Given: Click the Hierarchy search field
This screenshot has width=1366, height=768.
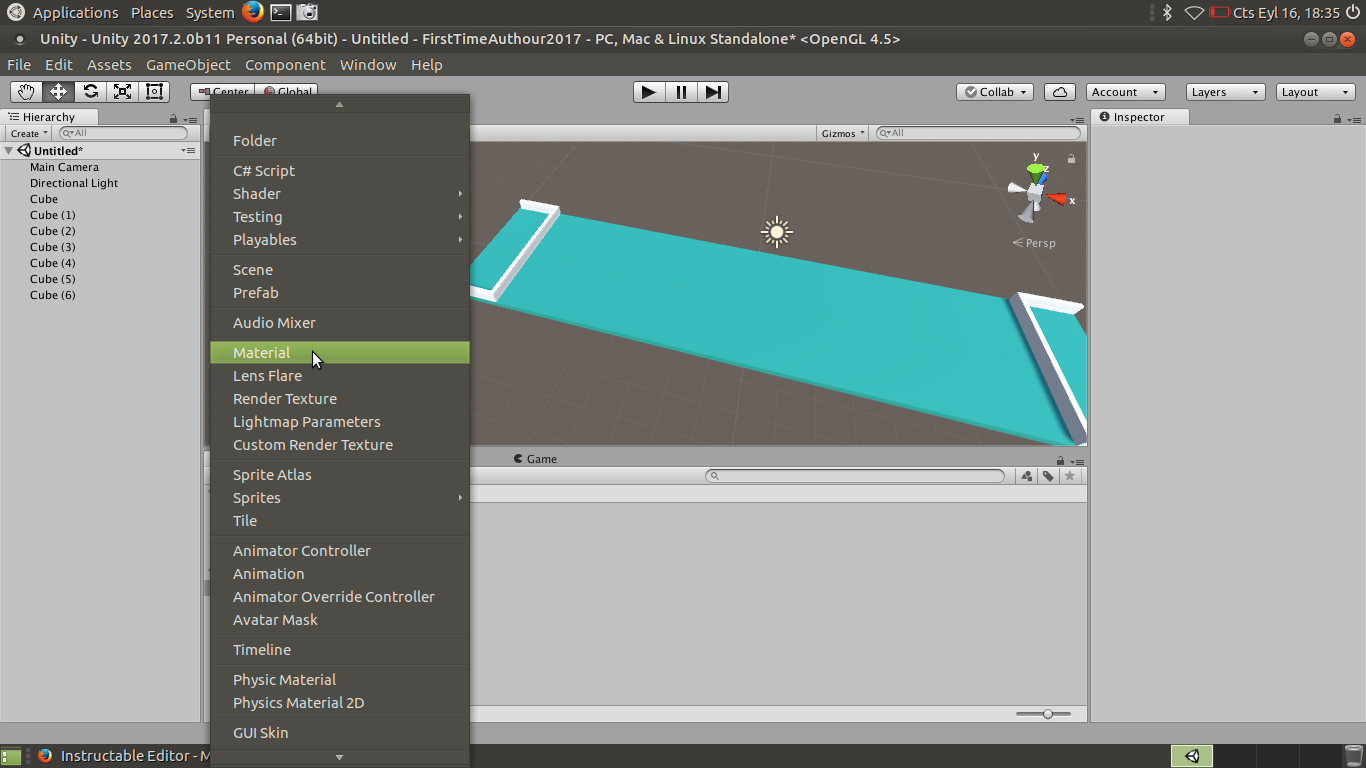Looking at the screenshot, I should coord(123,133).
